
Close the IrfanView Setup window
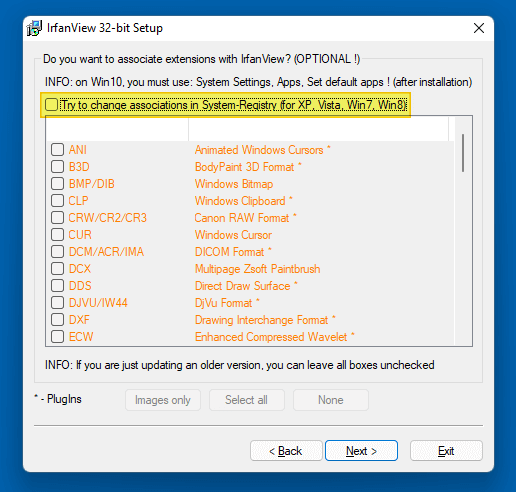click(479, 28)
